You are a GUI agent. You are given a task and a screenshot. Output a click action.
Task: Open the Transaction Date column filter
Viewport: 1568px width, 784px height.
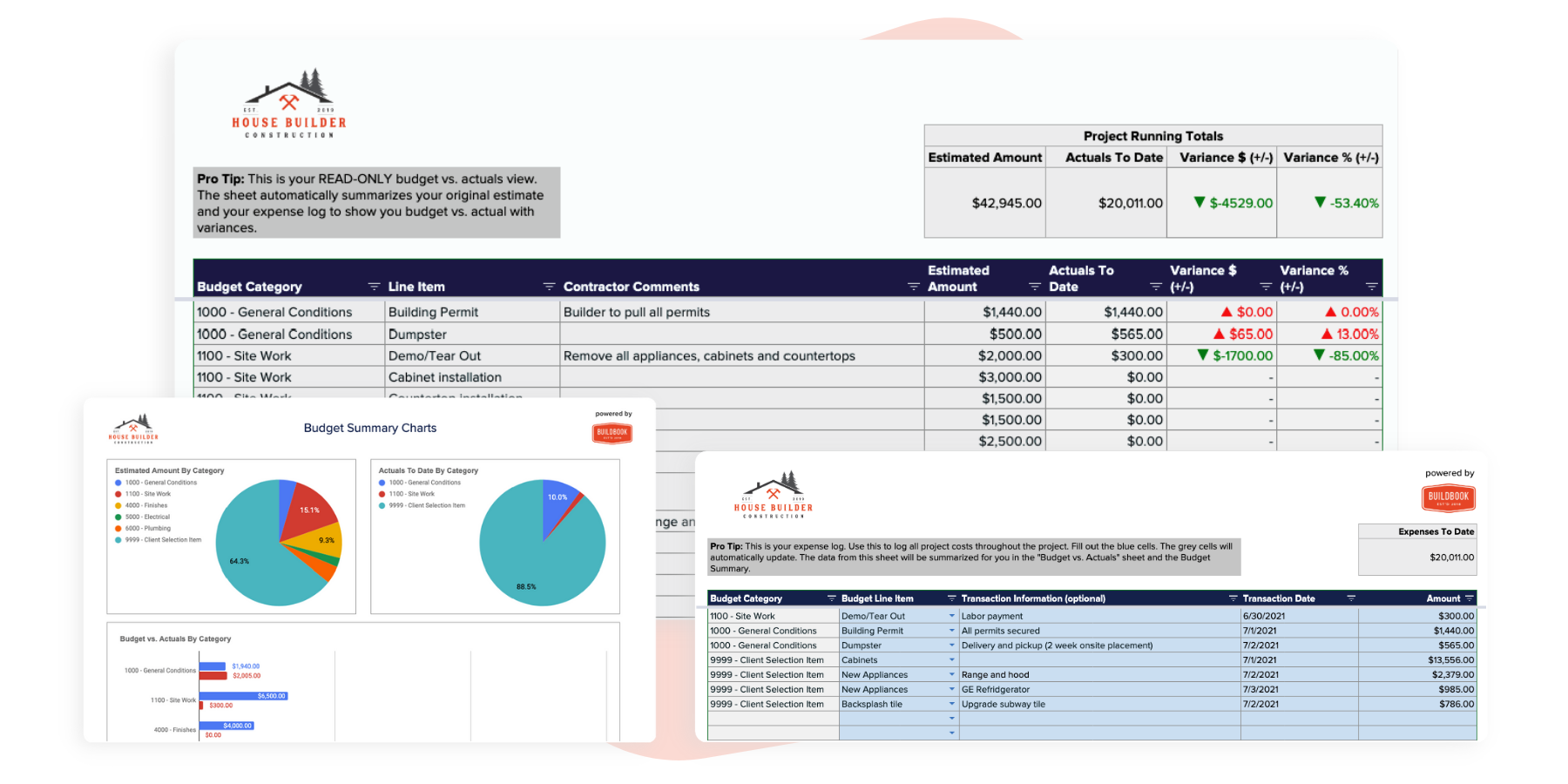[1350, 598]
